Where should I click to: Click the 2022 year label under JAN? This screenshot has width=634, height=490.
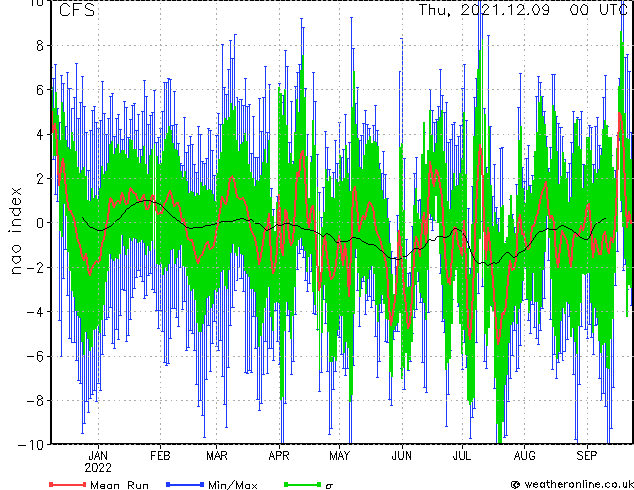pyautogui.click(x=98, y=468)
